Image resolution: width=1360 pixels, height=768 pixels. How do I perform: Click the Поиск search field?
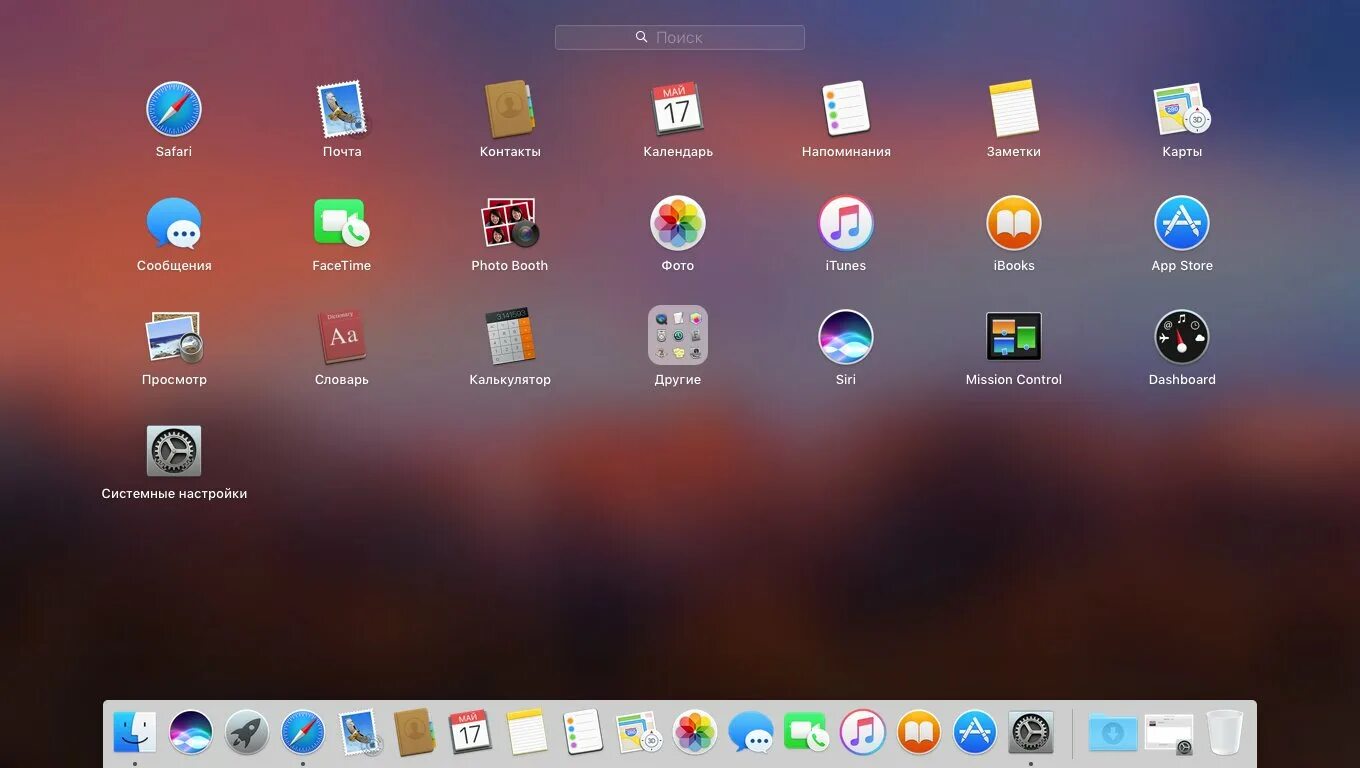[680, 37]
